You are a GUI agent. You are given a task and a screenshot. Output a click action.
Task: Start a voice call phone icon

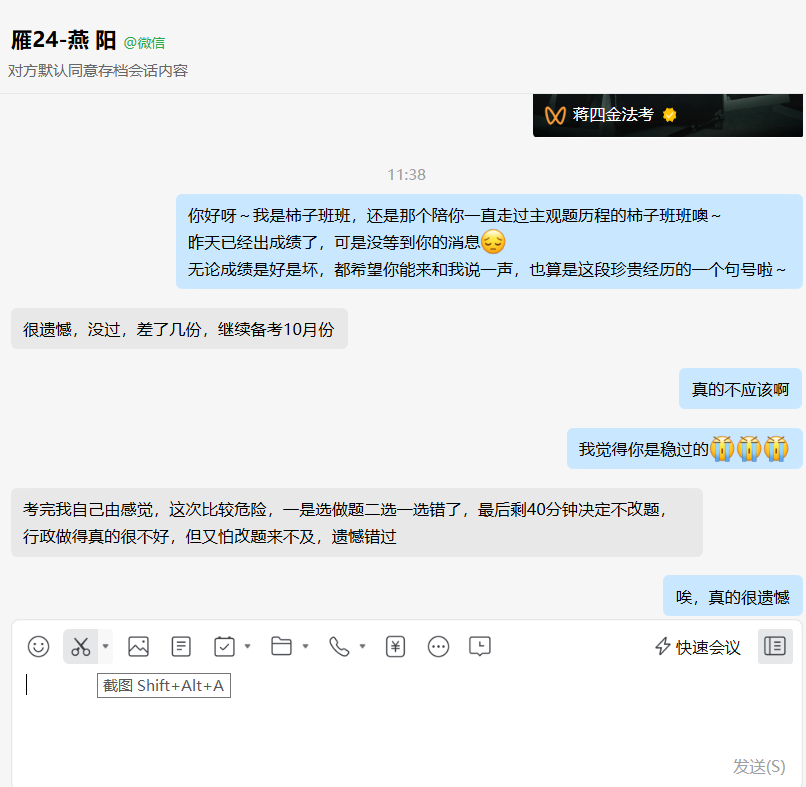tap(339, 646)
